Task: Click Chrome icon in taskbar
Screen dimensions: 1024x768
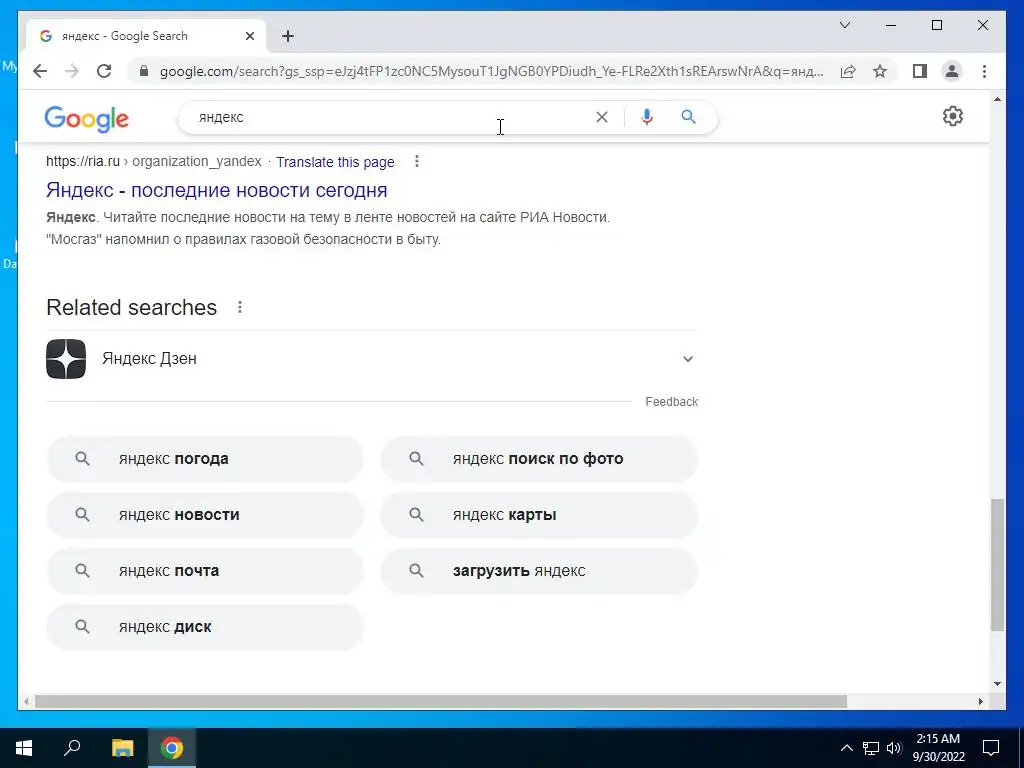Action: 172,748
